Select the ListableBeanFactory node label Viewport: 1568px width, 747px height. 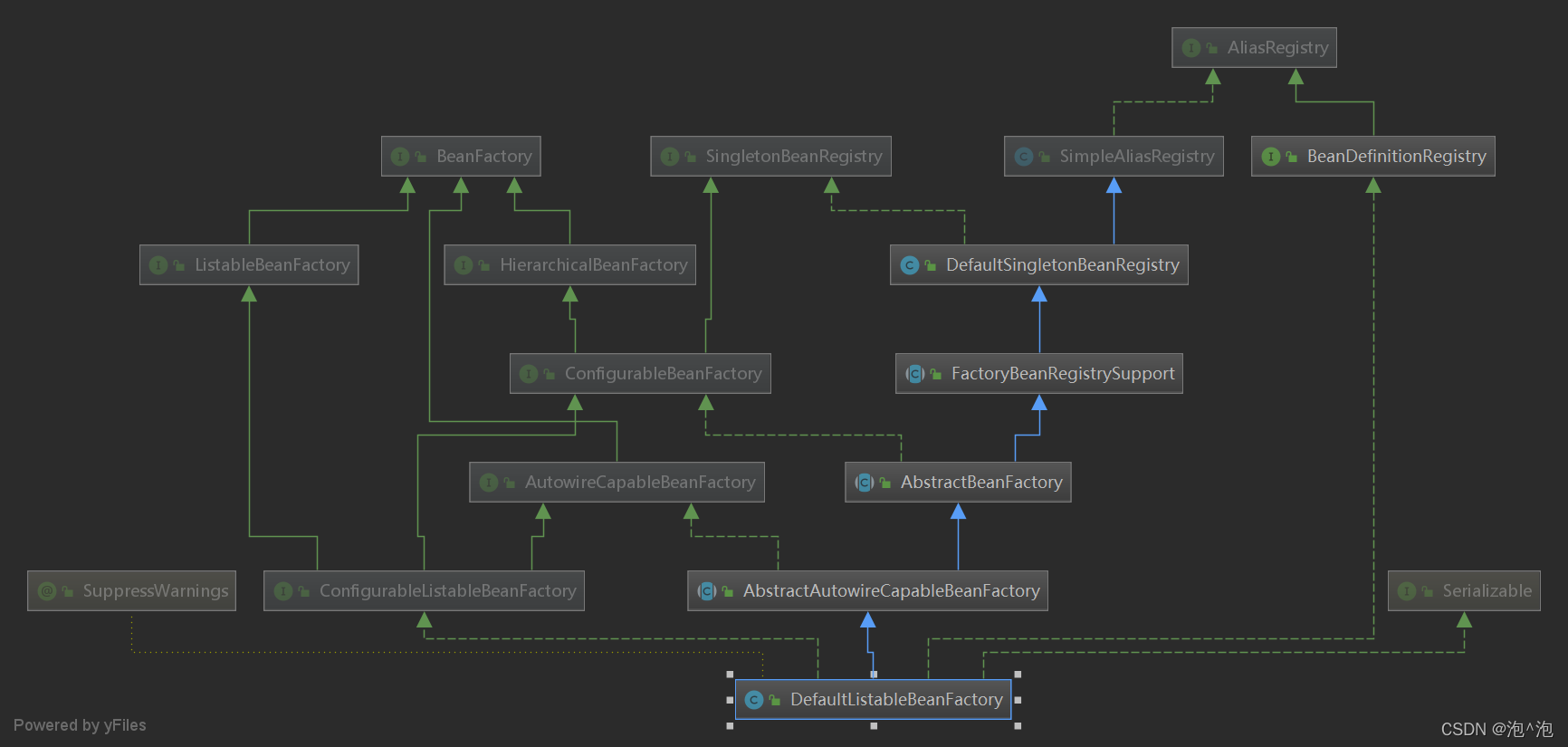[x=272, y=264]
